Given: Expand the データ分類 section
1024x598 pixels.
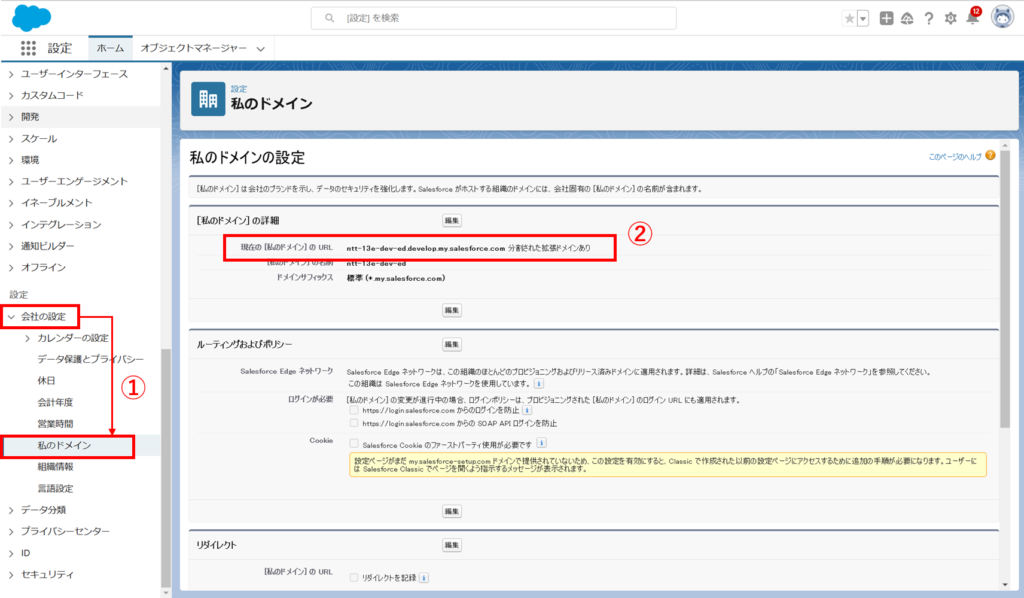Looking at the screenshot, I should coord(11,510).
